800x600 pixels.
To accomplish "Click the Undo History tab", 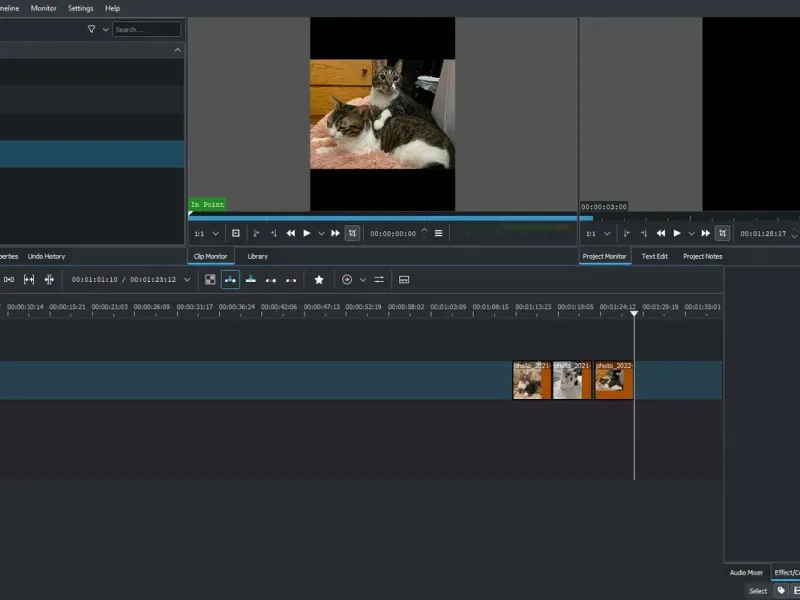I will pos(46,256).
